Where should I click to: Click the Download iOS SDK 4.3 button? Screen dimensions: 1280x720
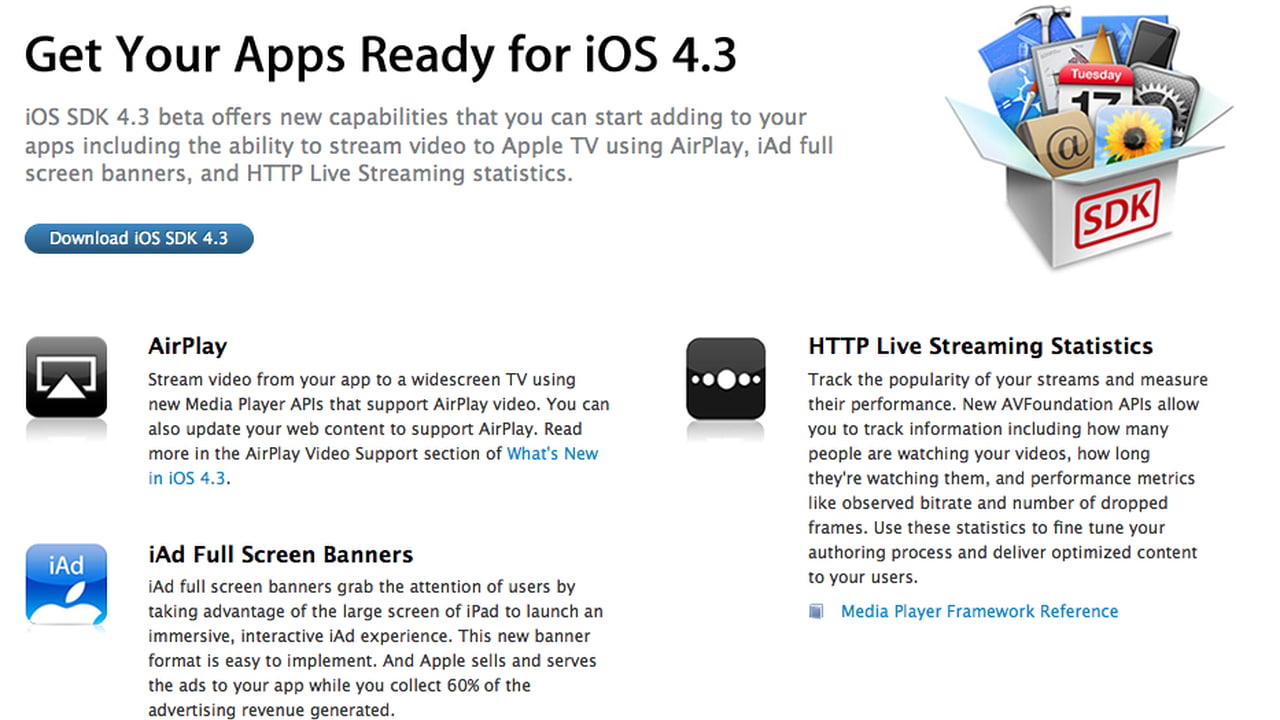[x=139, y=239]
